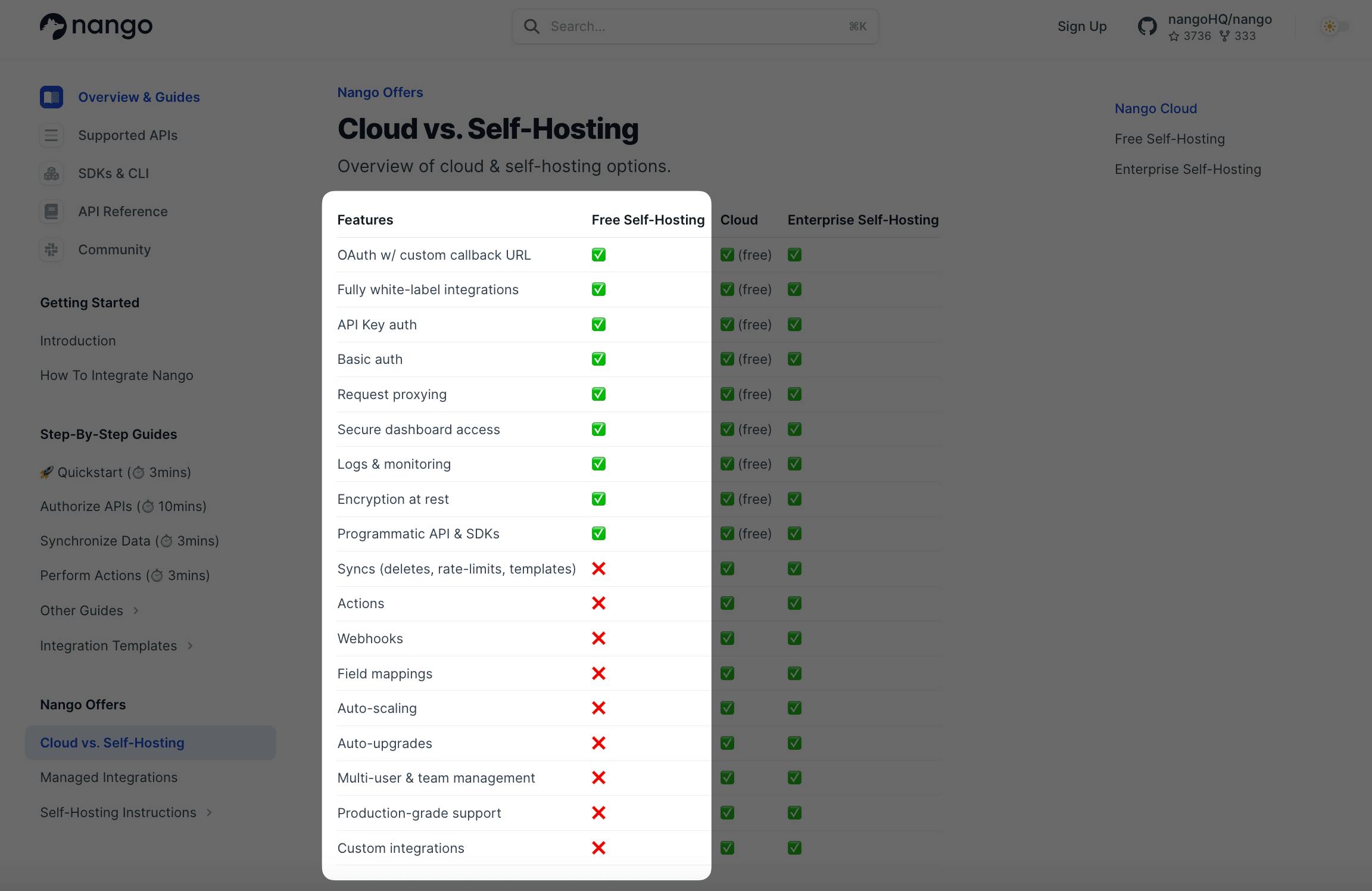
Task: Click the API Reference icon
Action: [x=52, y=211]
